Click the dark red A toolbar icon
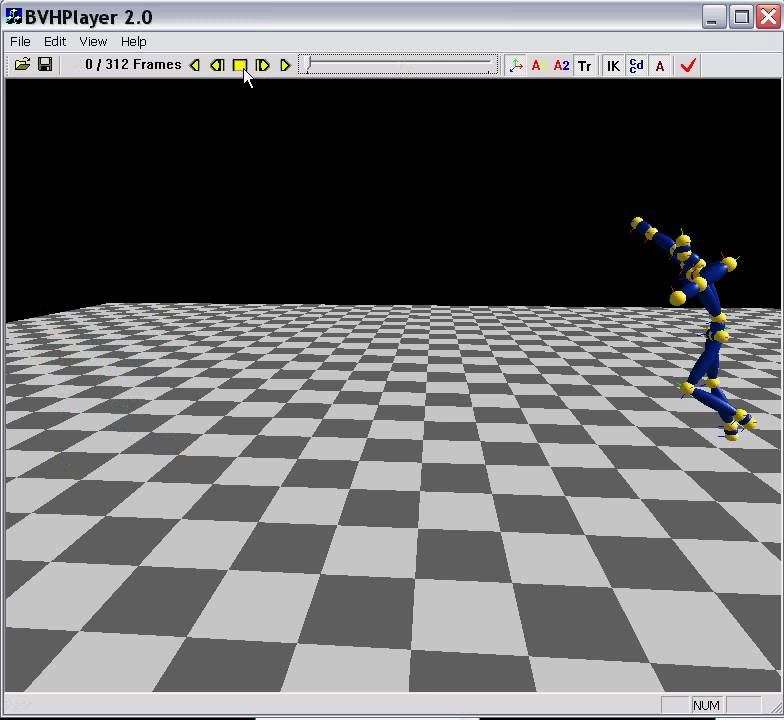784x720 pixels. (x=660, y=66)
